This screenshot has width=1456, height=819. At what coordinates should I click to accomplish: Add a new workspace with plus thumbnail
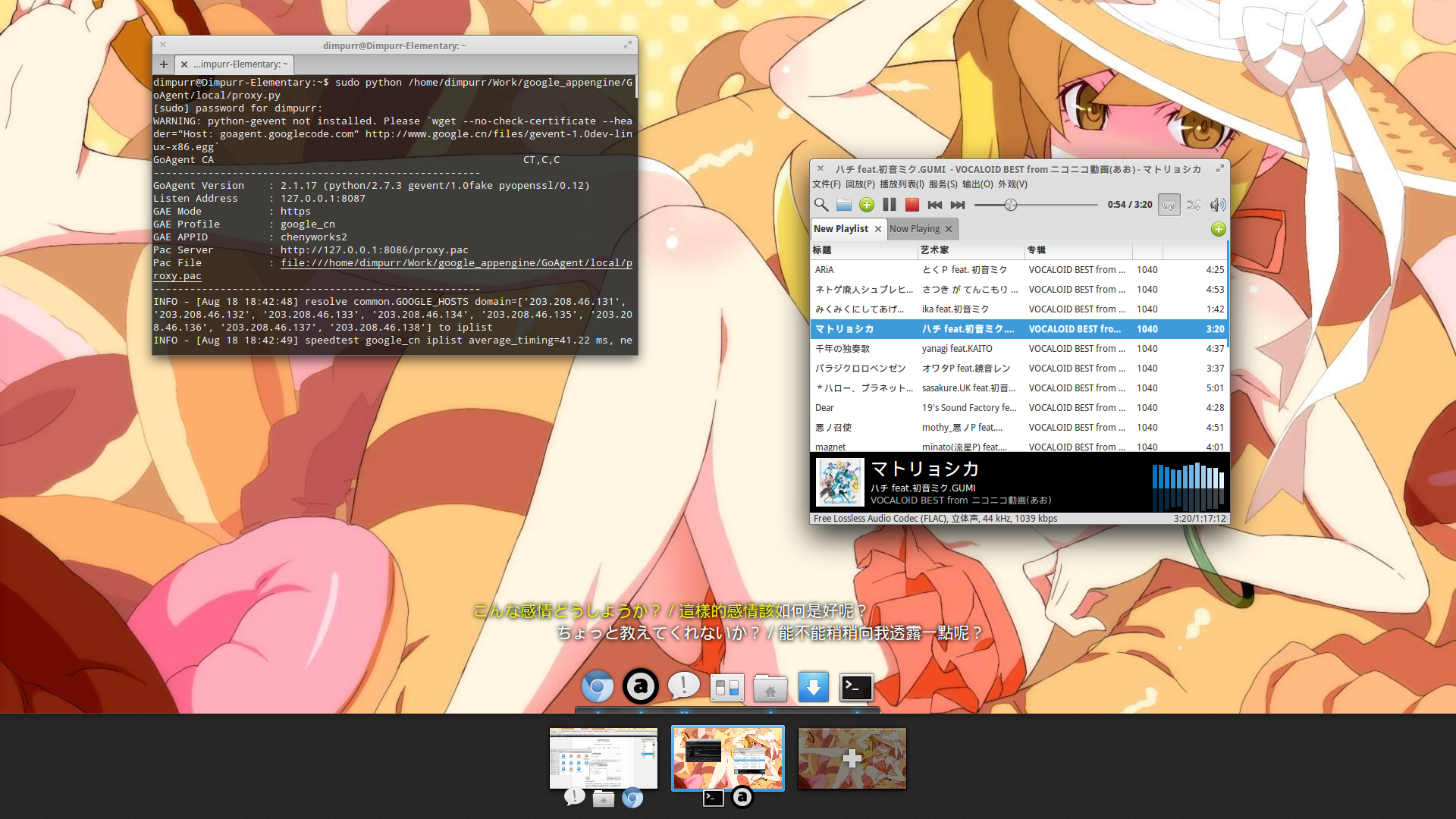point(852,758)
